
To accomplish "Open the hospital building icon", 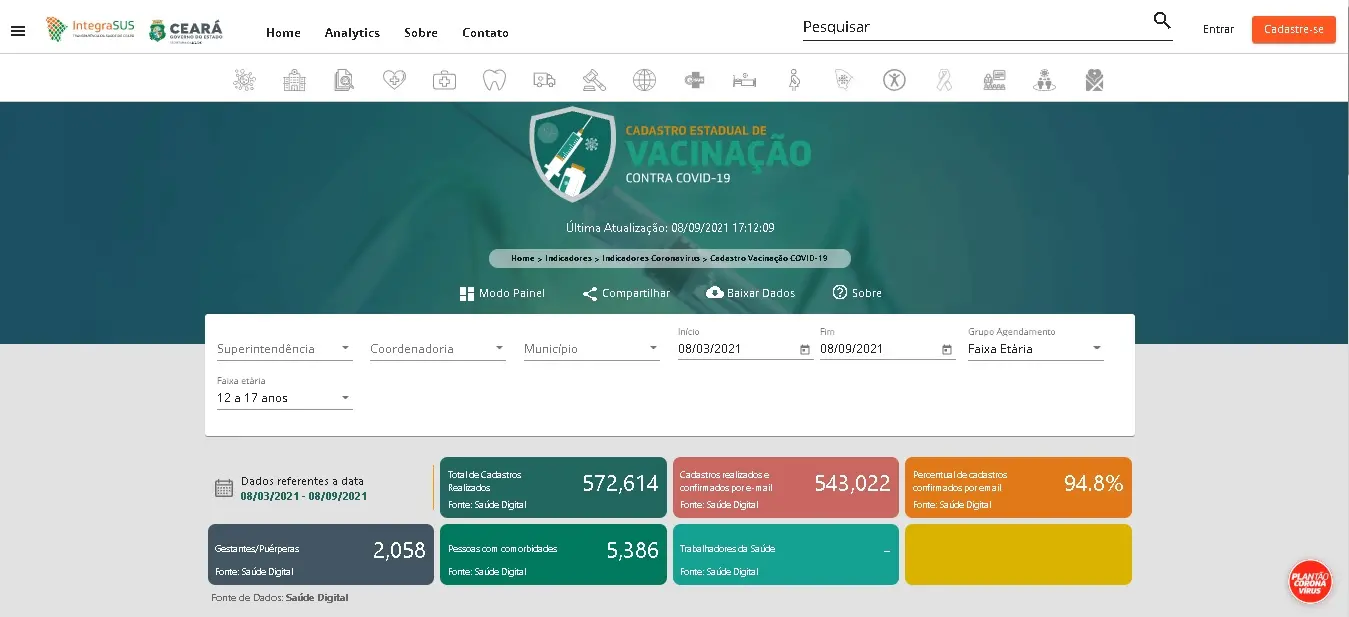I will 294,80.
